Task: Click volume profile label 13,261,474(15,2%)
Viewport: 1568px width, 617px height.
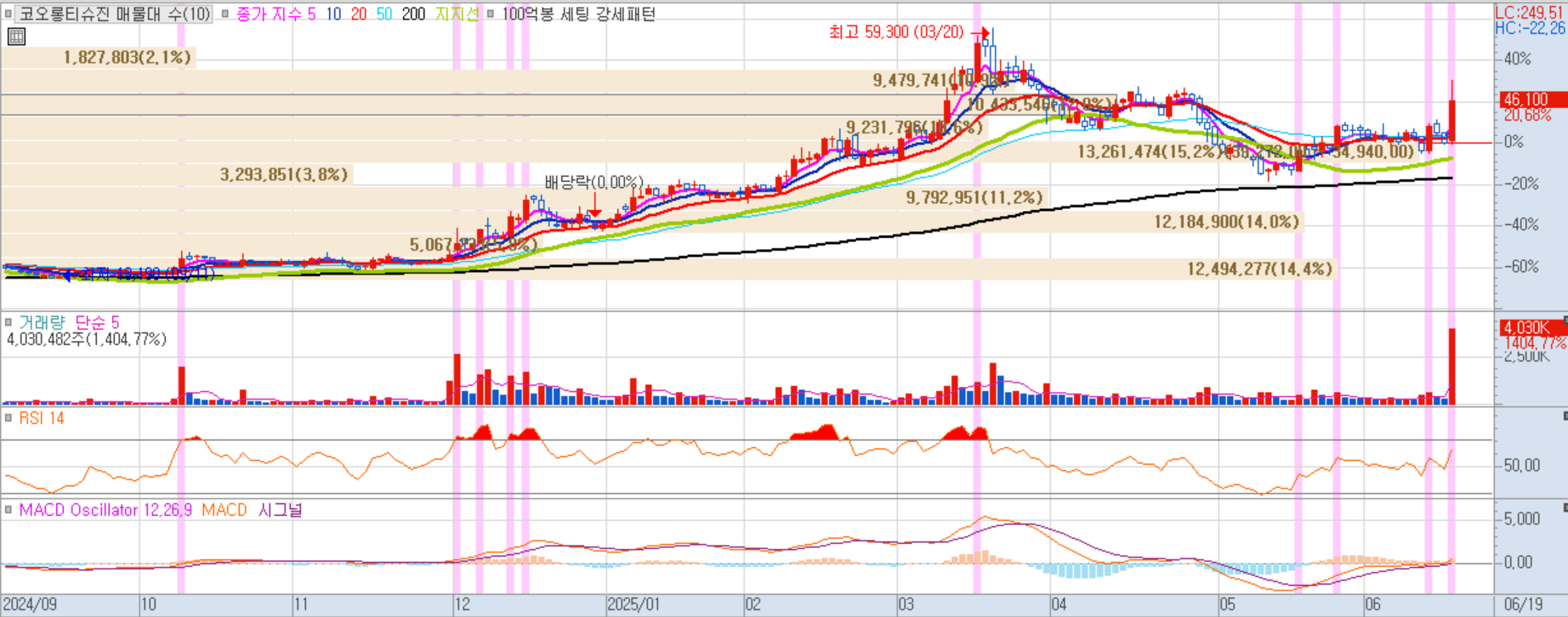Action: (1150, 152)
